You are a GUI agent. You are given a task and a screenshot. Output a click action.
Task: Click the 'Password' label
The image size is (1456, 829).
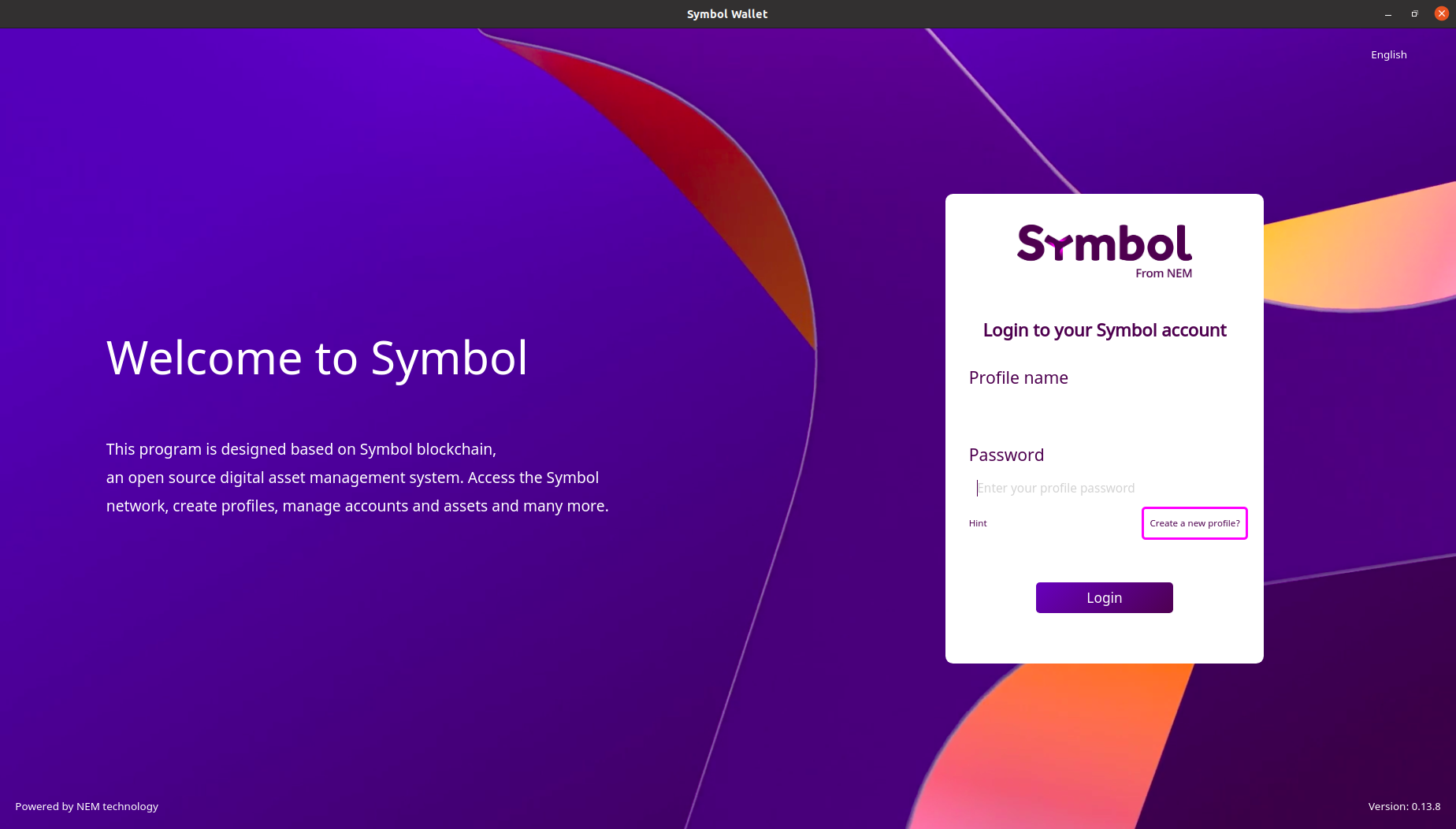[x=1006, y=455]
